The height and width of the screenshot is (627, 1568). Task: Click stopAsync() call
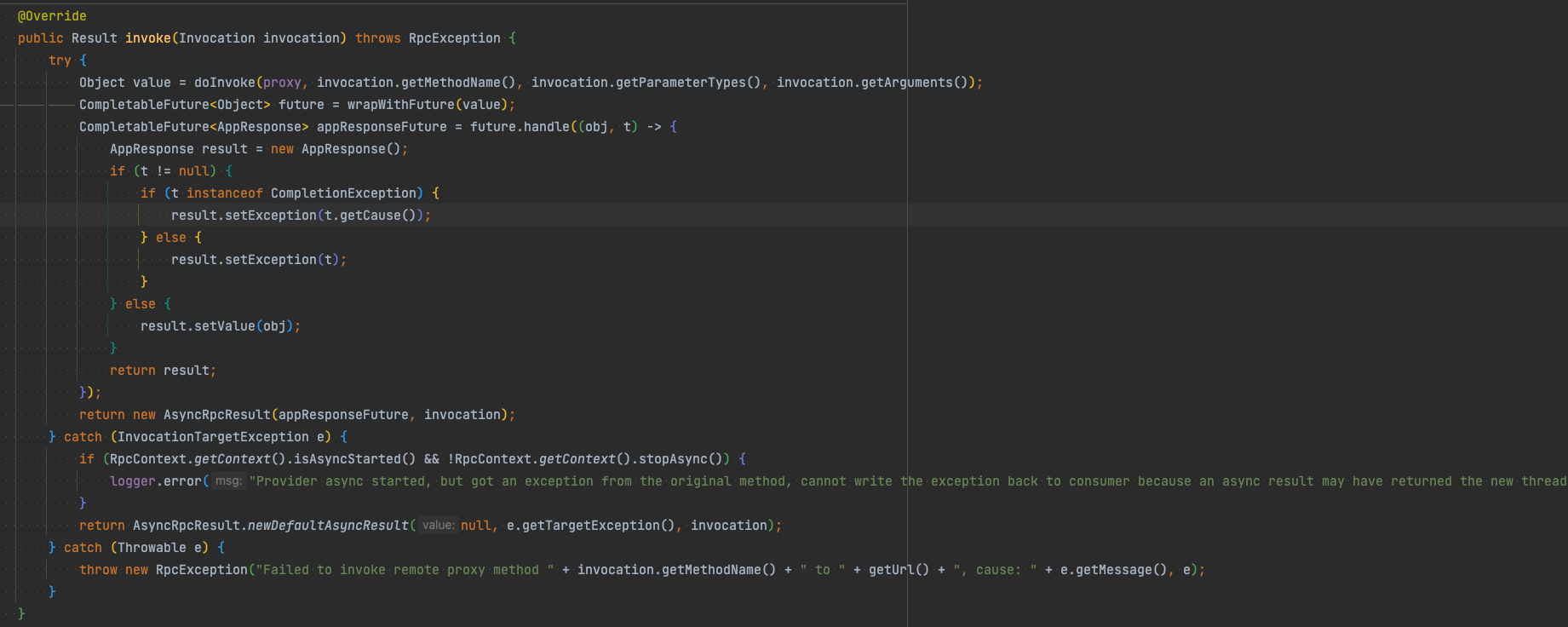(681, 459)
